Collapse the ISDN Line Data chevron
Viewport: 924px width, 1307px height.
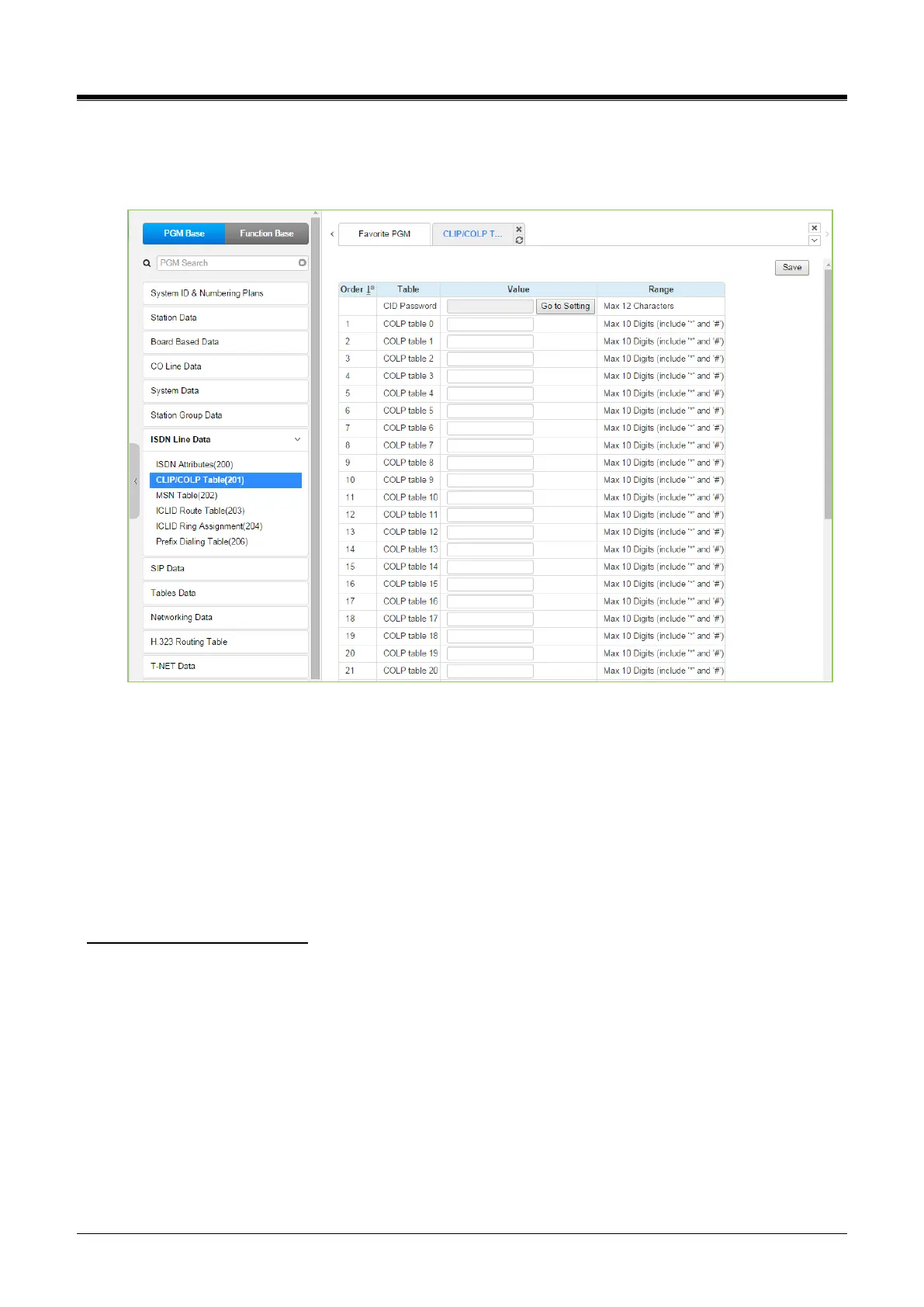pos(297,439)
